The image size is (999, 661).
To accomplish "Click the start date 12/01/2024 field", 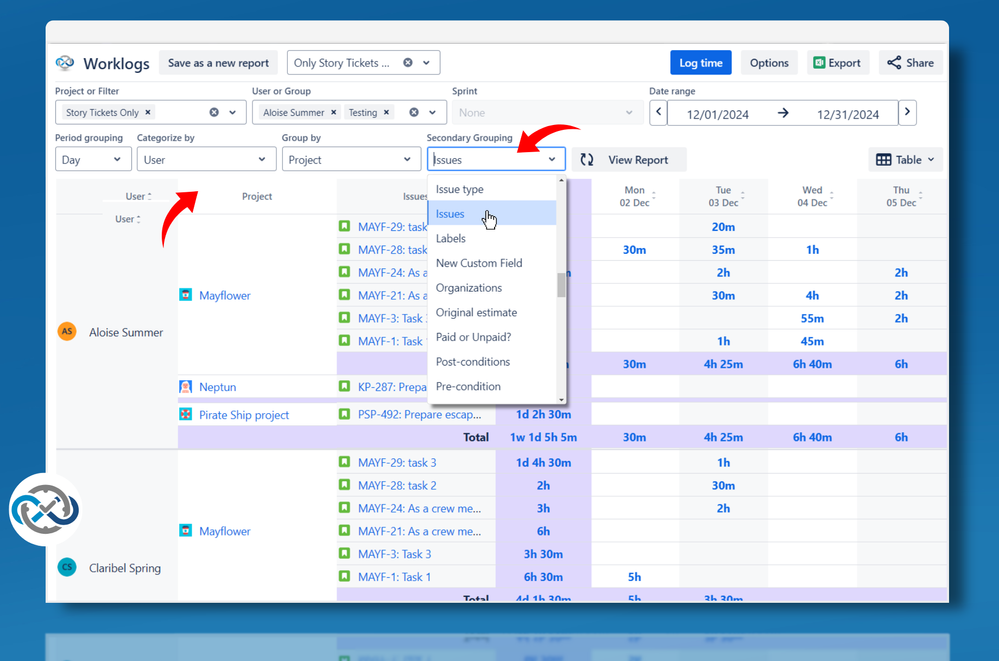I will coord(717,114).
